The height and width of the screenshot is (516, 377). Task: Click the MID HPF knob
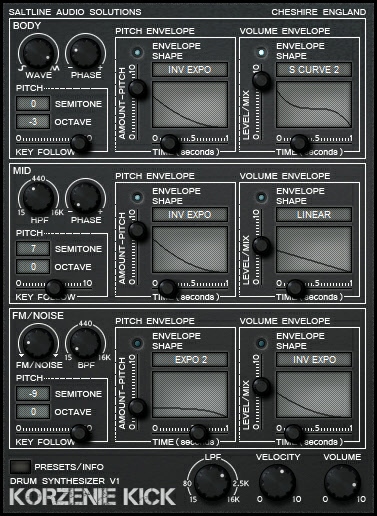click(x=38, y=198)
